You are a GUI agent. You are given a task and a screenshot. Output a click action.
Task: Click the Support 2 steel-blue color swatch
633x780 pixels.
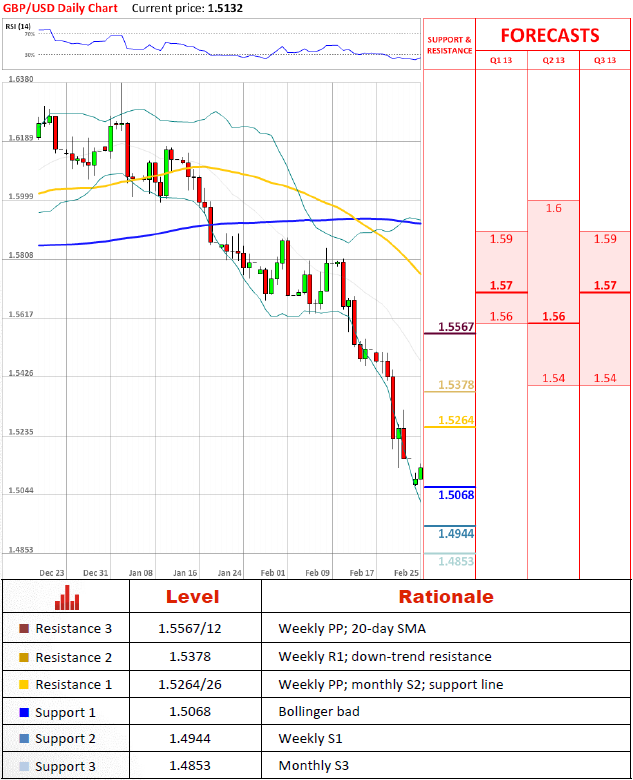(24, 739)
